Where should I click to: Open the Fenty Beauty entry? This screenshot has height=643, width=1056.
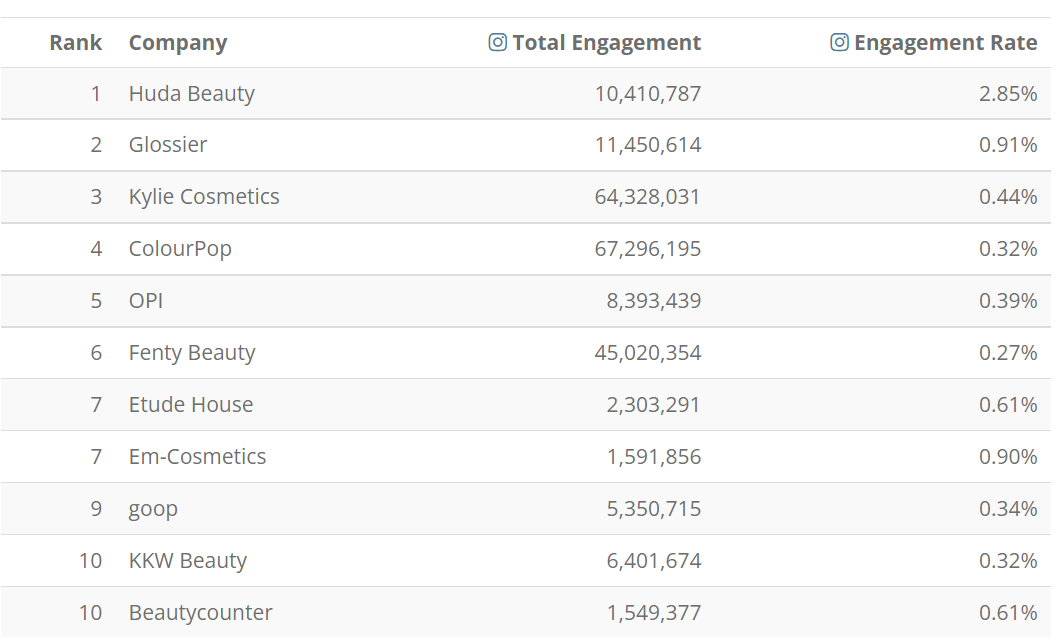192,353
